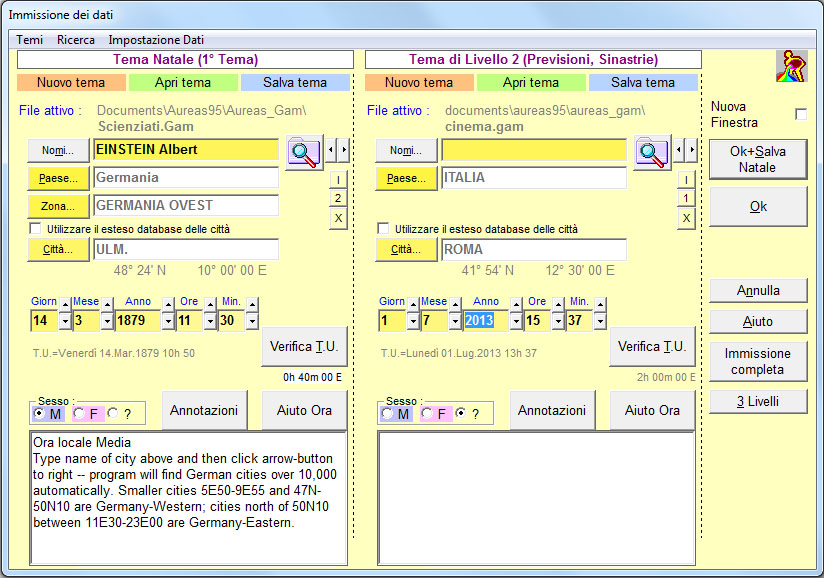Screen dimensions: 824x578
Task: Click the small 1 button in Tema di Livello 2
Action: tap(686, 198)
